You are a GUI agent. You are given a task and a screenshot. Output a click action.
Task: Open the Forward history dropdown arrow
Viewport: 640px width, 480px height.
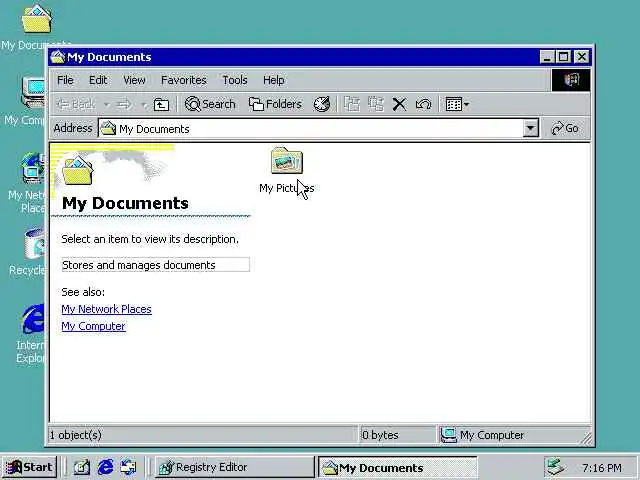click(143, 105)
